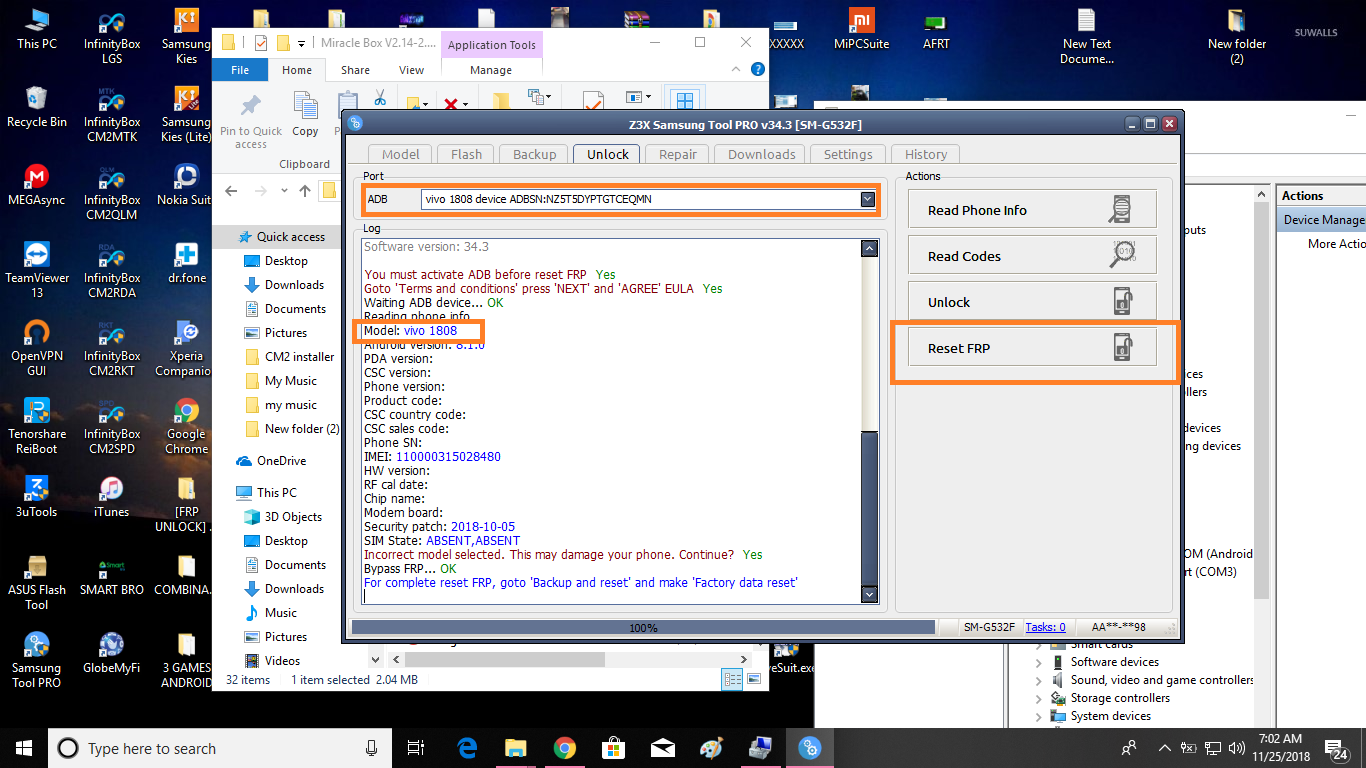The height and width of the screenshot is (768, 1366).
Task: Click the Explorer help question mark icon
Action: coord(758,70)
